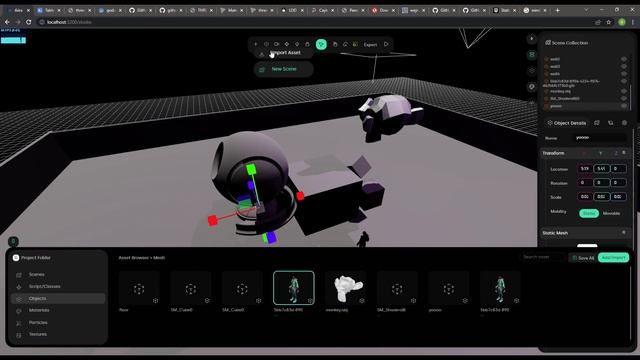This screenshot has width=640, height=360.
Task: Select the monkey.obj asset thumbnail
Action: (x=346, y=288)
